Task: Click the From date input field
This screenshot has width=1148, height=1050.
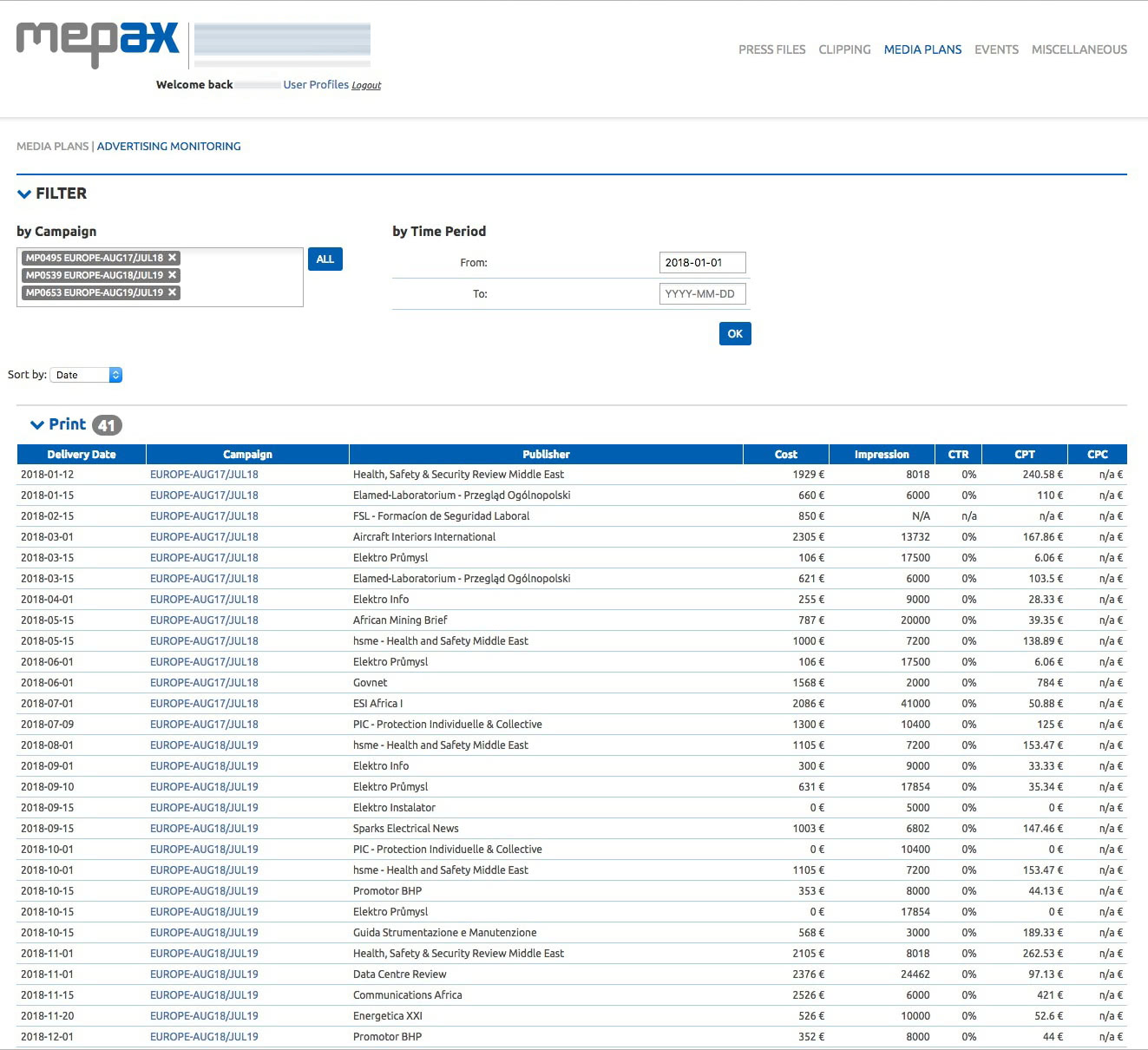Action: coord(703,262)
